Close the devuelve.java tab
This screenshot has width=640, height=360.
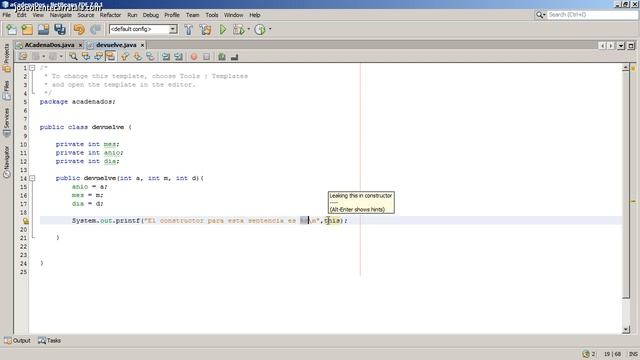[x=142, y=45]
